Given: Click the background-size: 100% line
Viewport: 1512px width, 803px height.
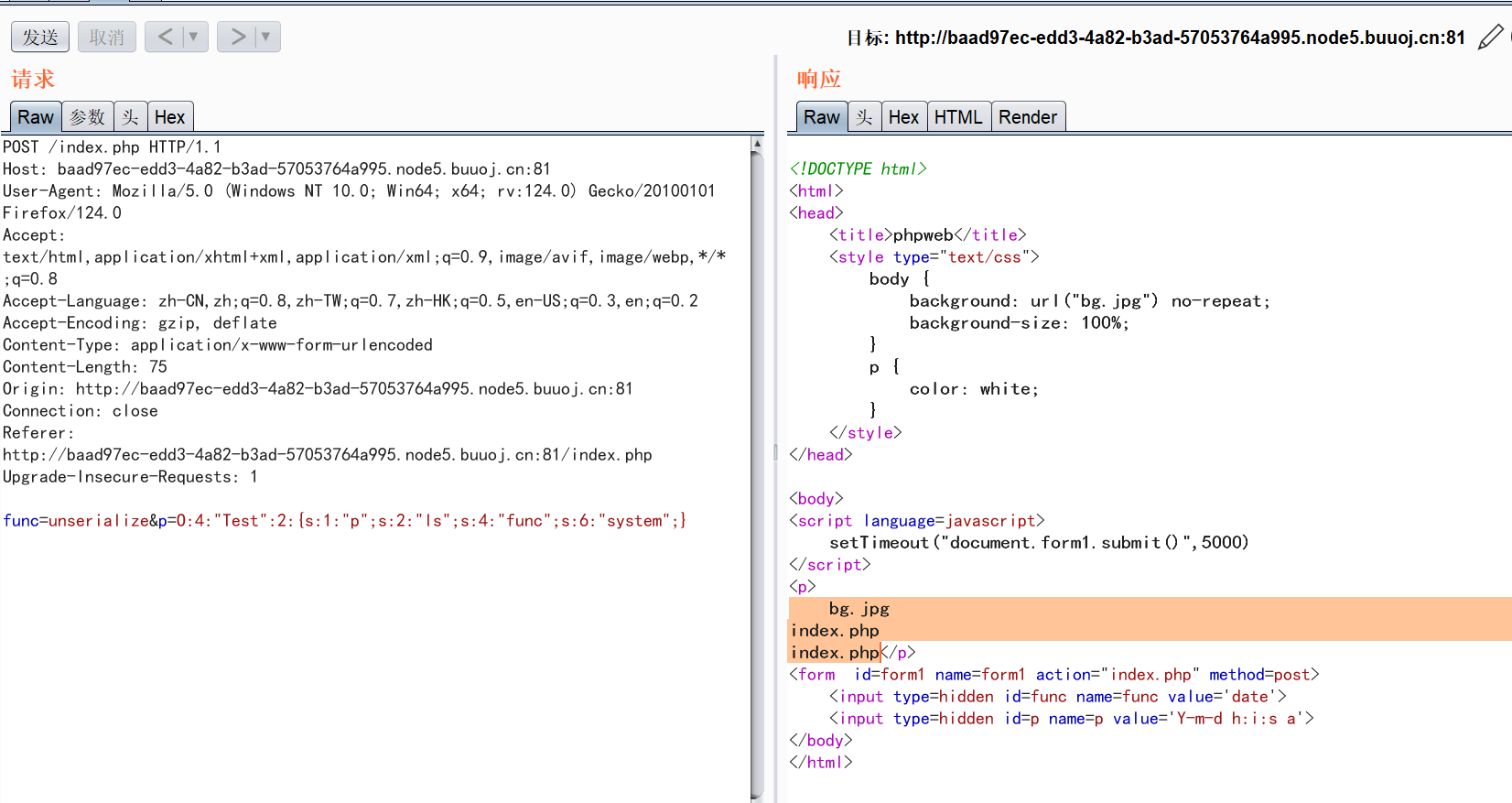Looking at the screenshot, I should (1019, 322).
